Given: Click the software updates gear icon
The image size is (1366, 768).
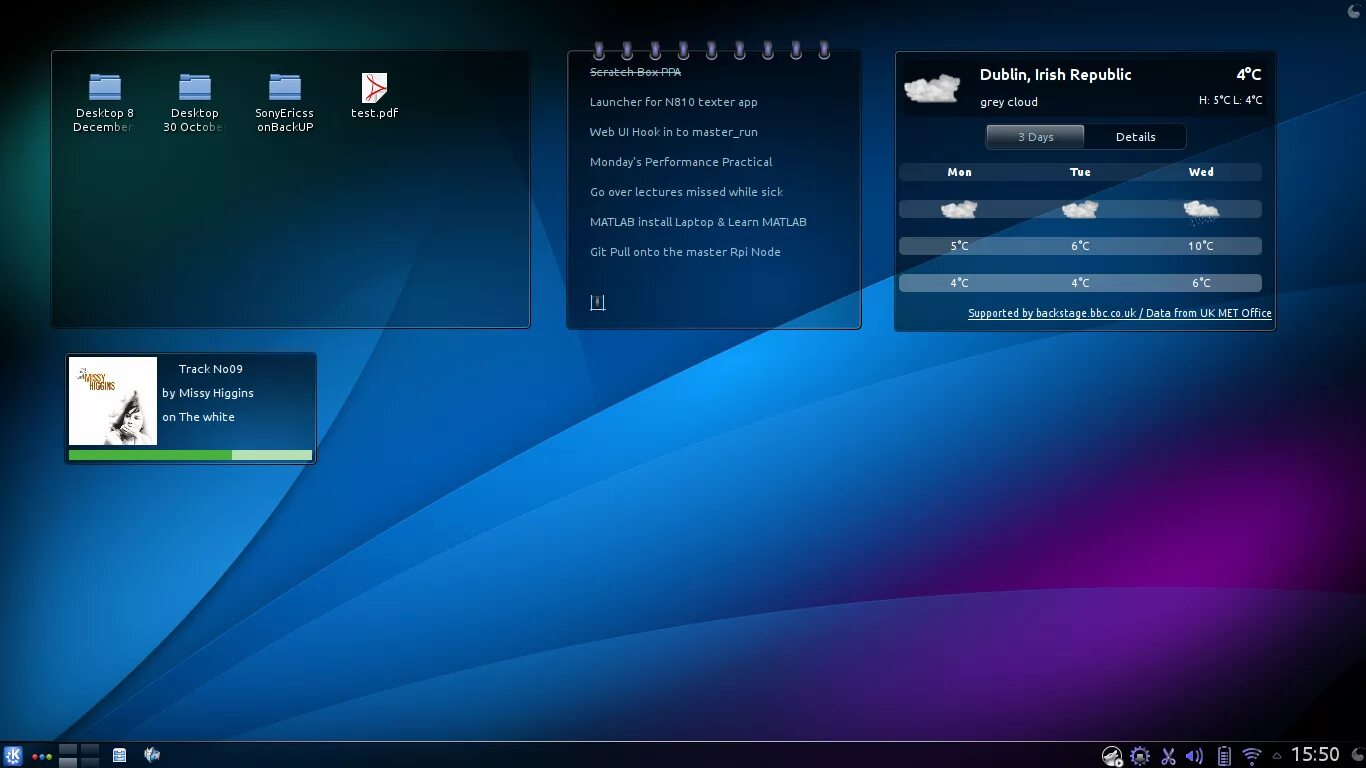Looking at the screenshot, I should [1140, 754].
